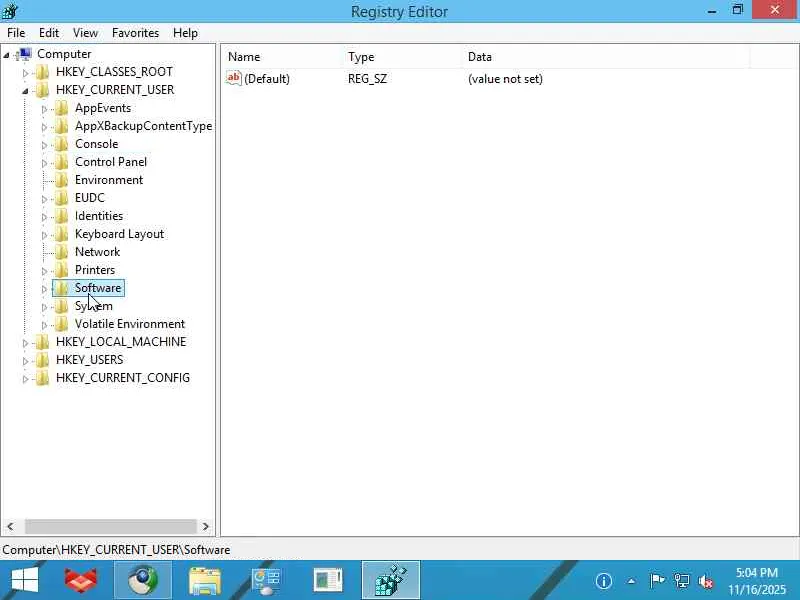The image size is (800, 600).
Task: Select the EUDC key
Action: pos(90,198)
